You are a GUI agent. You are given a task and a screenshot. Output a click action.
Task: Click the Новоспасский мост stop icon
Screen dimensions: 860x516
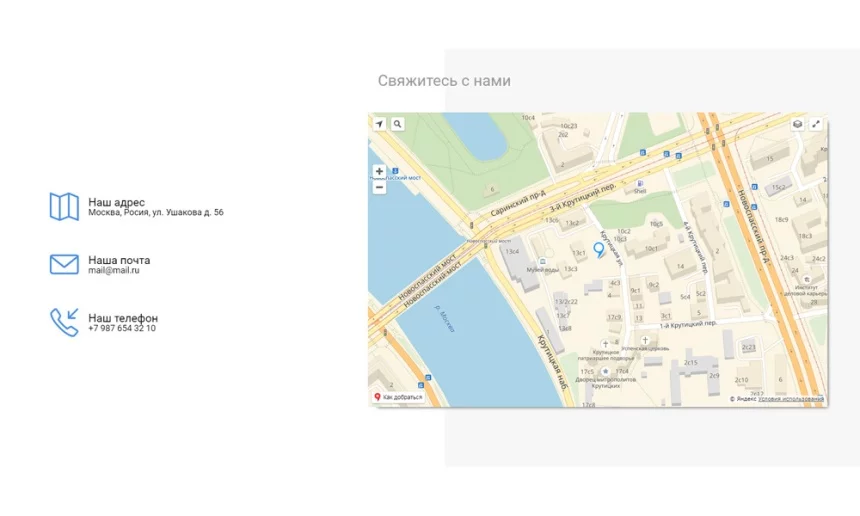394,171
